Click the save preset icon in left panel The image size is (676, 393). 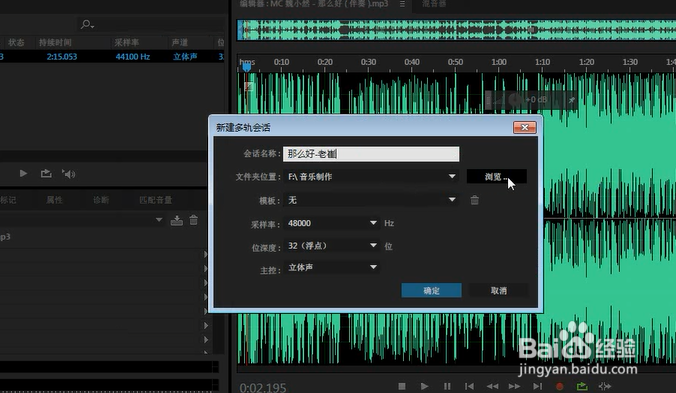tap(176, 220)
